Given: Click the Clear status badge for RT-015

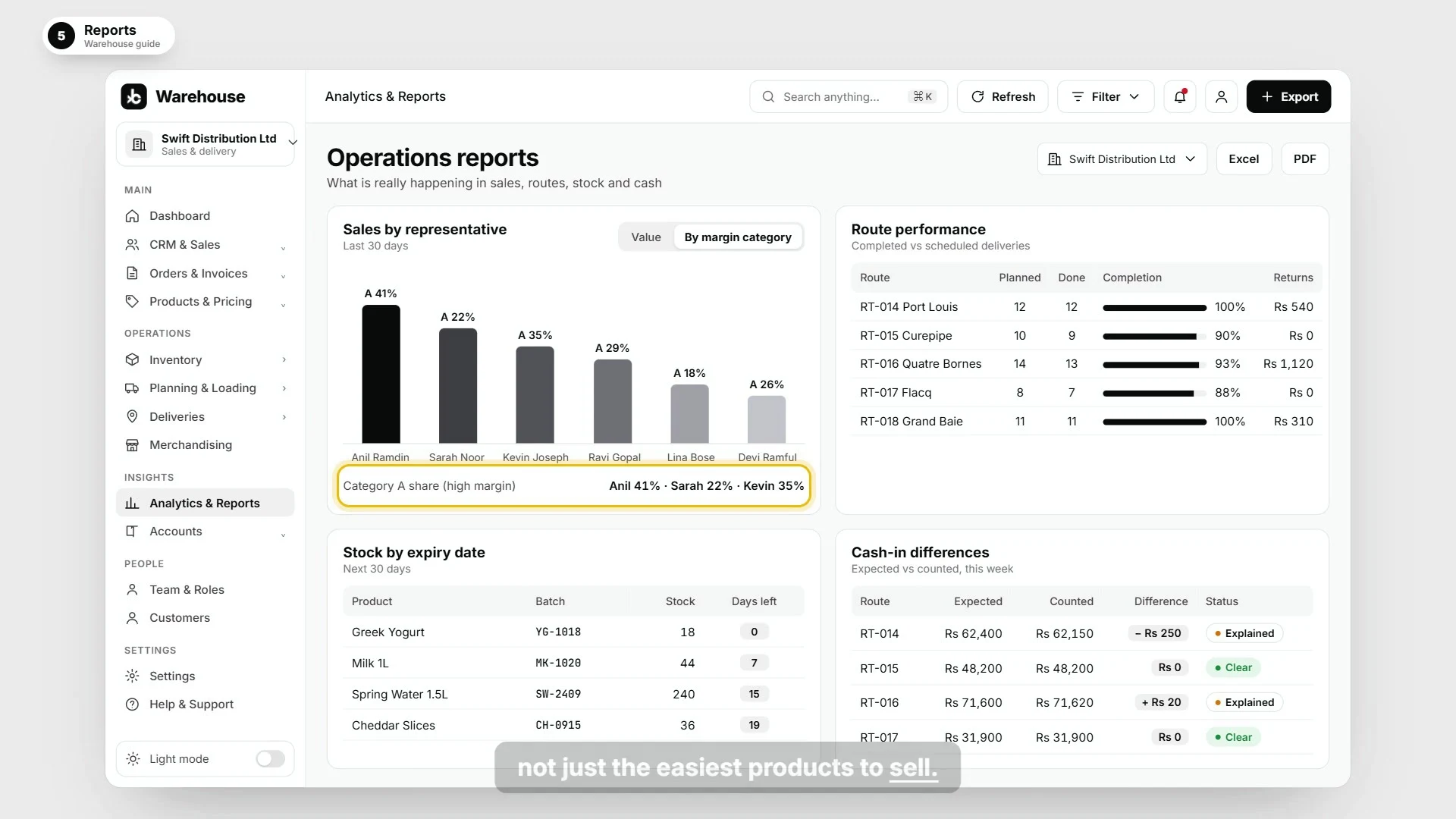Looking at the screenshot, I should tap(1233, 667).
